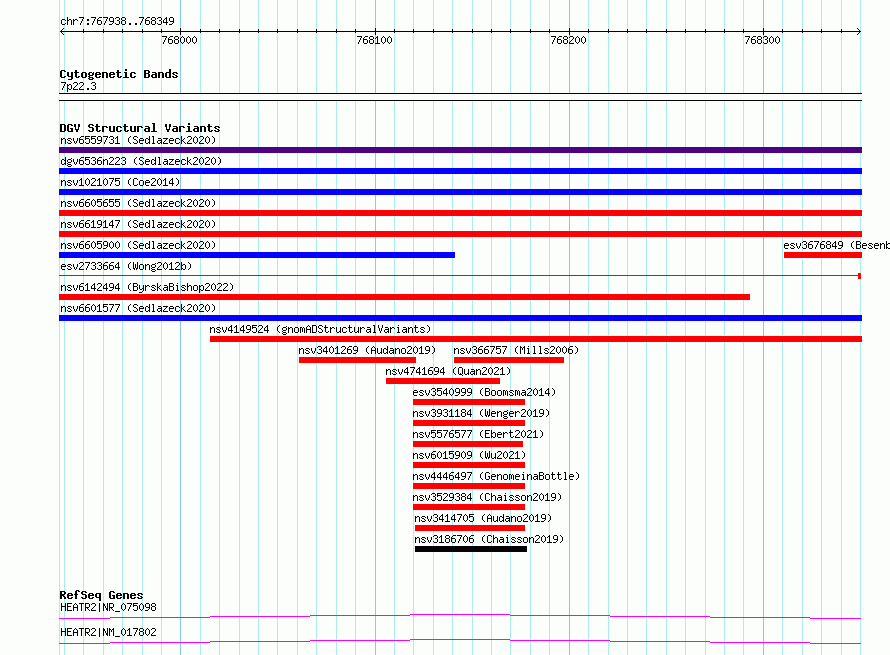Select the magenta NR_075098 gene track line

click(460, 616)
